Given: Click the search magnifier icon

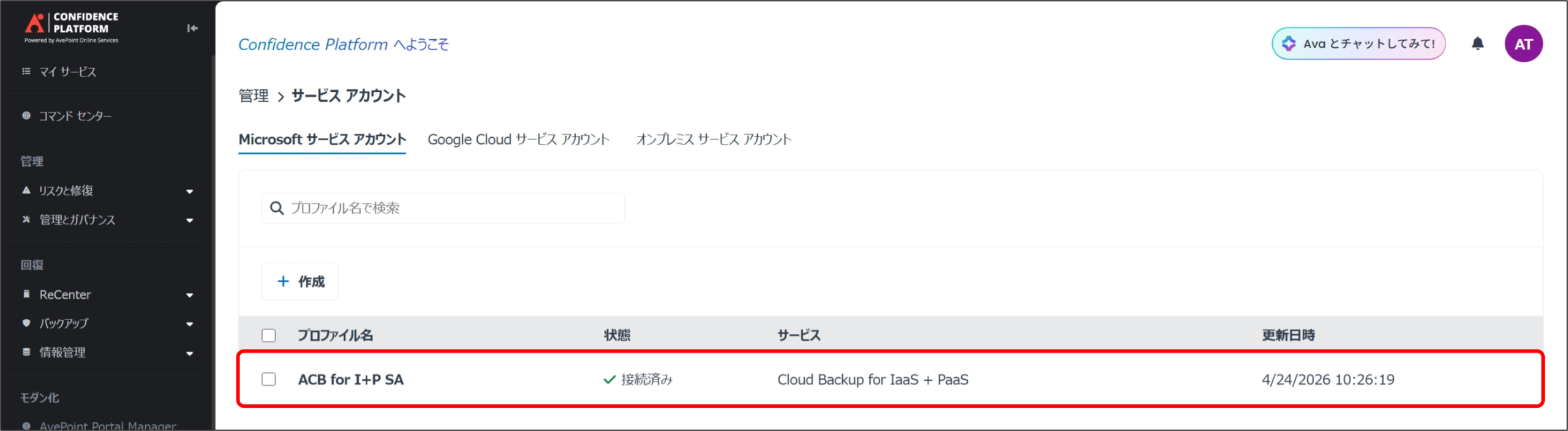Looking at the screenshot, I should [277, 208].
